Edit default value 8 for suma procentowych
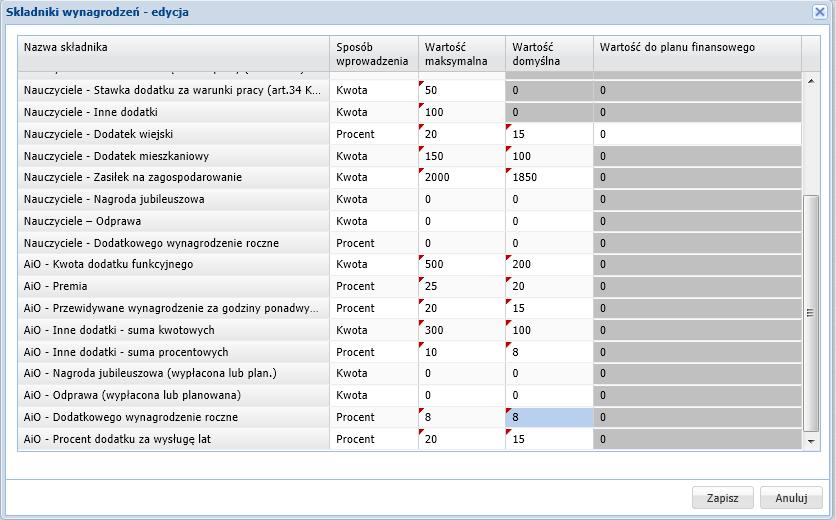 coord(549,351)
